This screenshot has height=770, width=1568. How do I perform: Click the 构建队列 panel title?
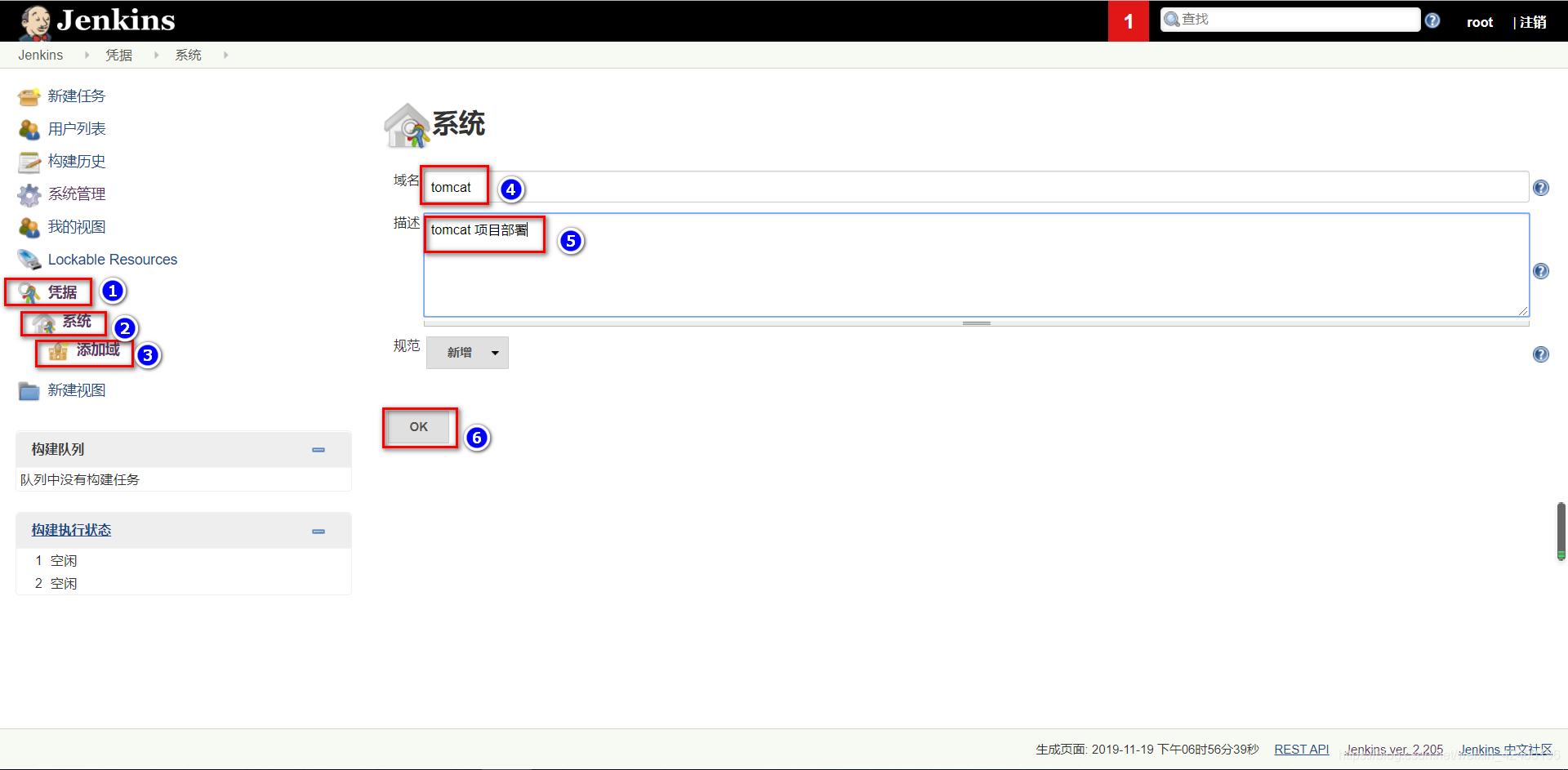[58, 450]
